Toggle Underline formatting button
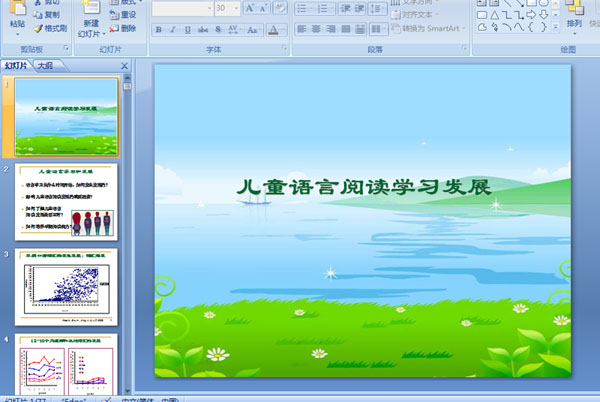Screen dimensions: 600x402 tap(188, 29)
